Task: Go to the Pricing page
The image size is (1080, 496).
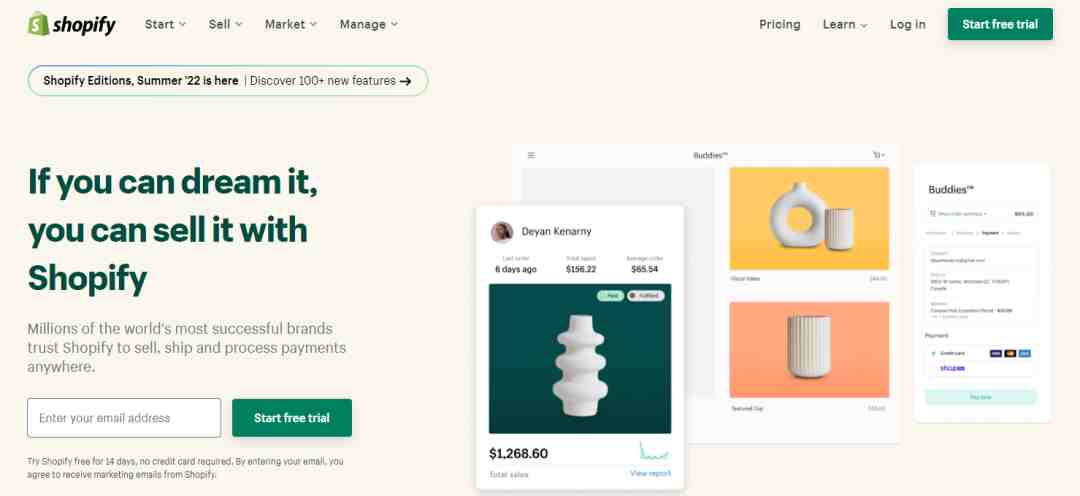Action: (x=780, y=25)
